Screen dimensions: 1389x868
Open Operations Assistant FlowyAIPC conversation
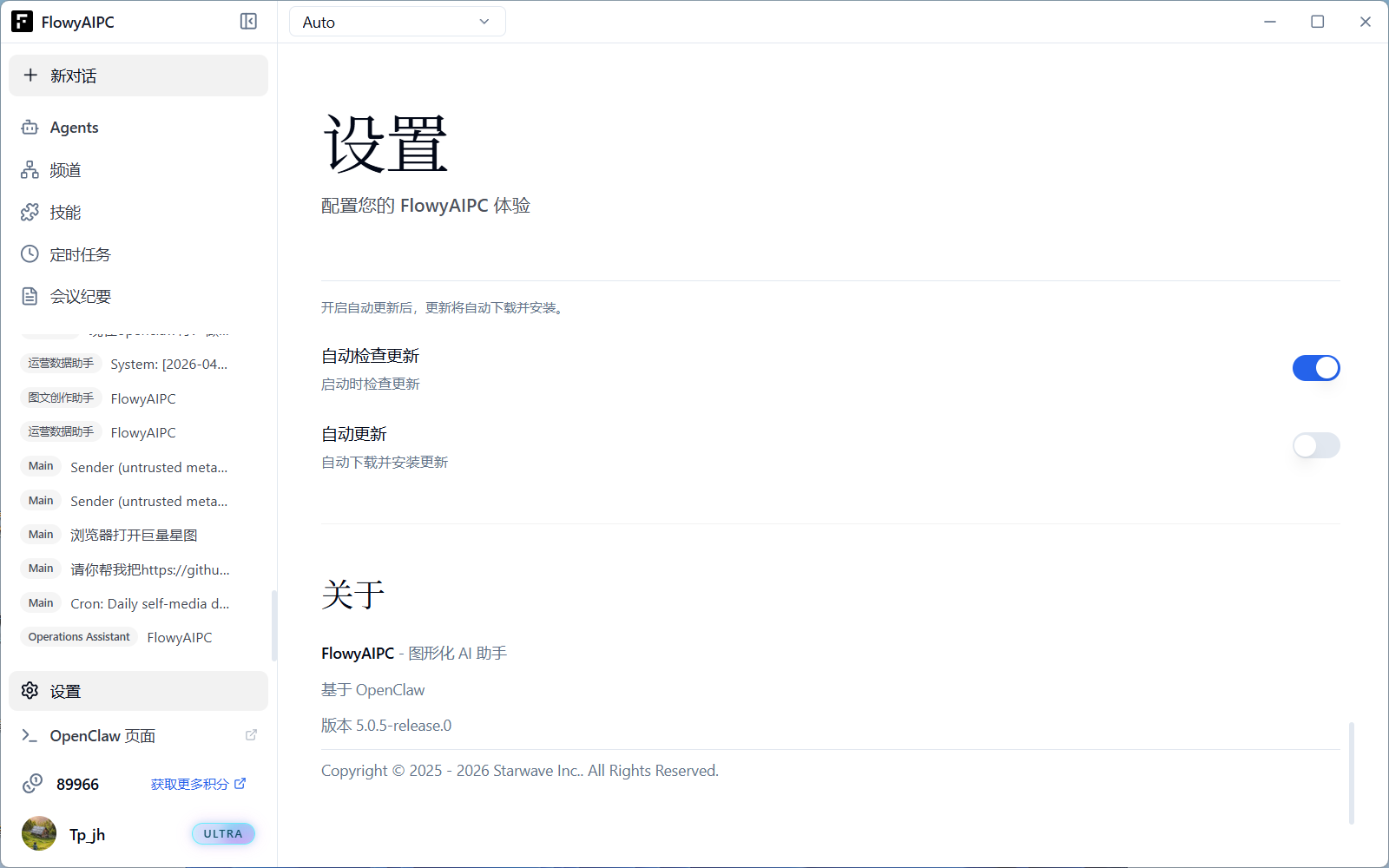139,637
